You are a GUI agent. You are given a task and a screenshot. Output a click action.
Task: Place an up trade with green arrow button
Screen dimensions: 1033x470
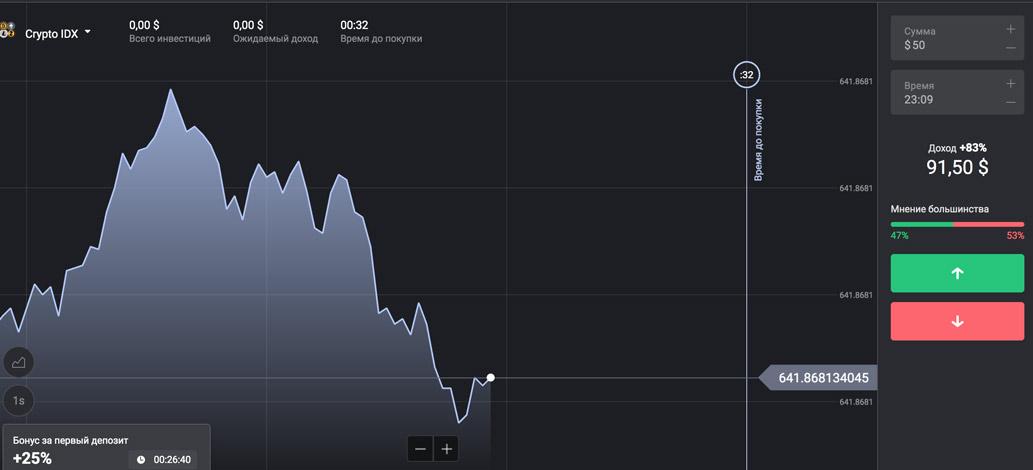click(x=957, y=273)
